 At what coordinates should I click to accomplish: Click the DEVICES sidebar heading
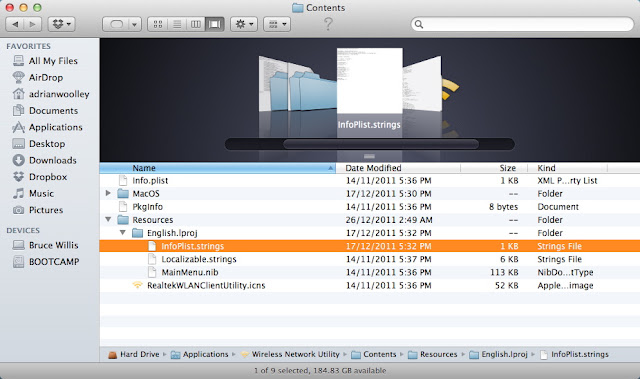coord(23,231)
